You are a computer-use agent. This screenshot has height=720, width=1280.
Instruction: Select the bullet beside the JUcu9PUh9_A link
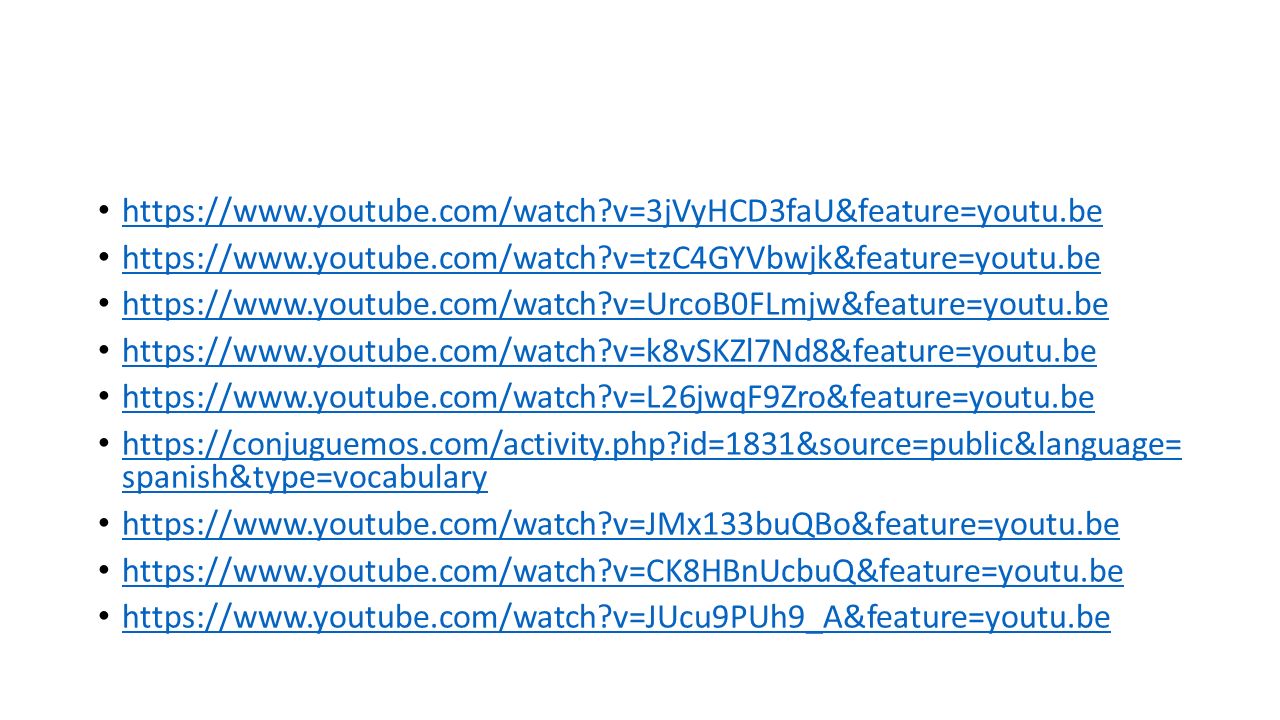pyautogui.click(x=104, y=618)
